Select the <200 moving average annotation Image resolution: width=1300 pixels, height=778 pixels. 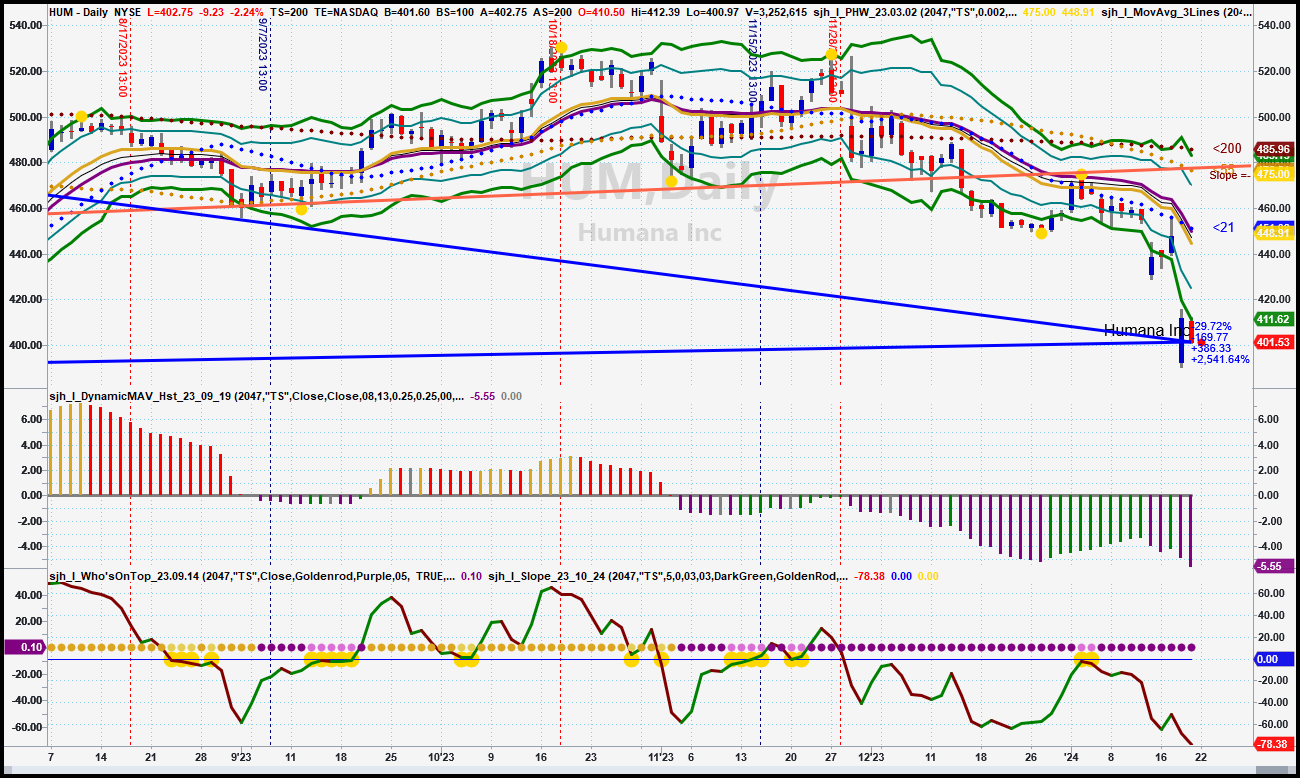click(x=1228, y=149)
